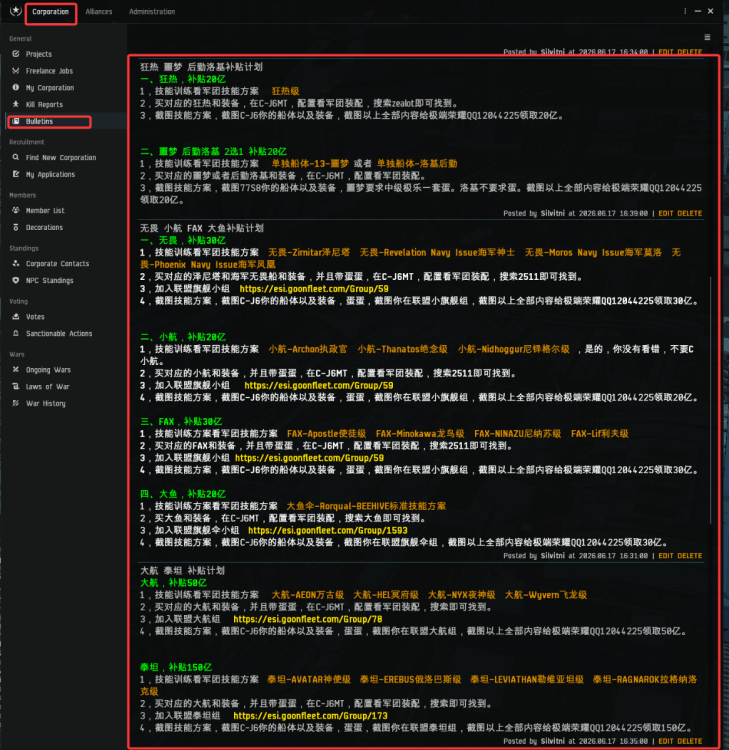Click DELETE on bulletin posted 16:39:00
The image size is (729, 750).
(x=690, y=213)
